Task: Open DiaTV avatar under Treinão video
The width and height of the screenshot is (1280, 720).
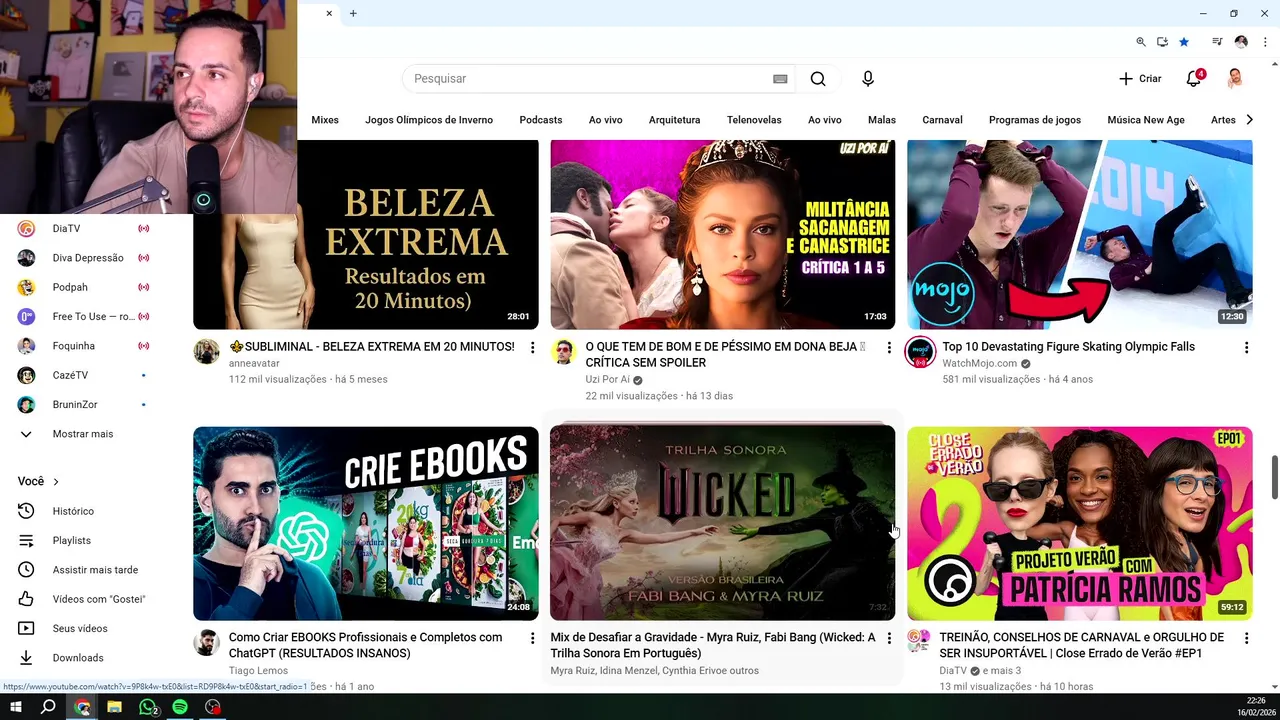Action: tap(920, 642)
